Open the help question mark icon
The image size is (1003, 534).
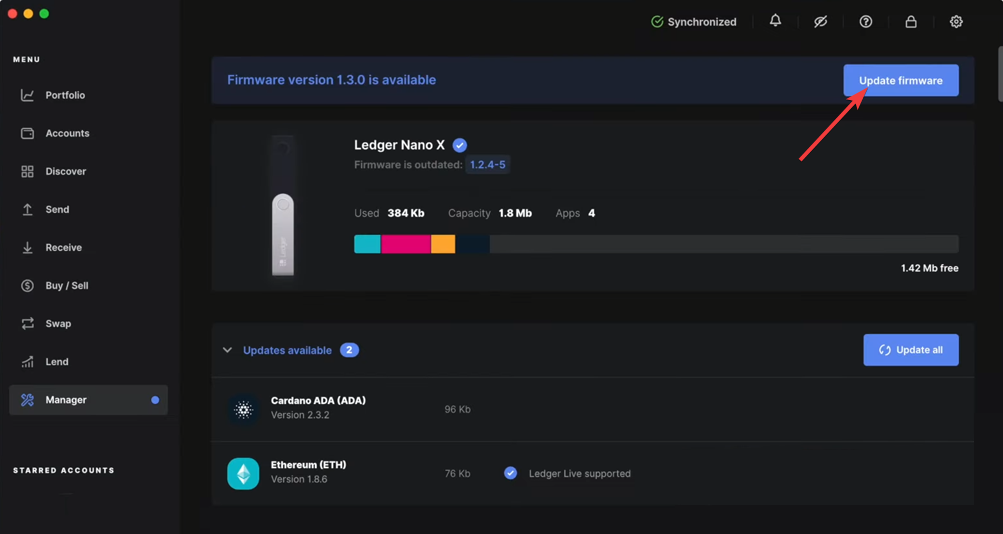(x=866, y=21)
